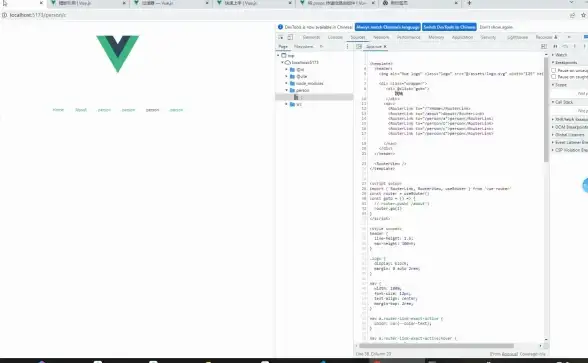Expand the Watch section

[x=560, y=55]
